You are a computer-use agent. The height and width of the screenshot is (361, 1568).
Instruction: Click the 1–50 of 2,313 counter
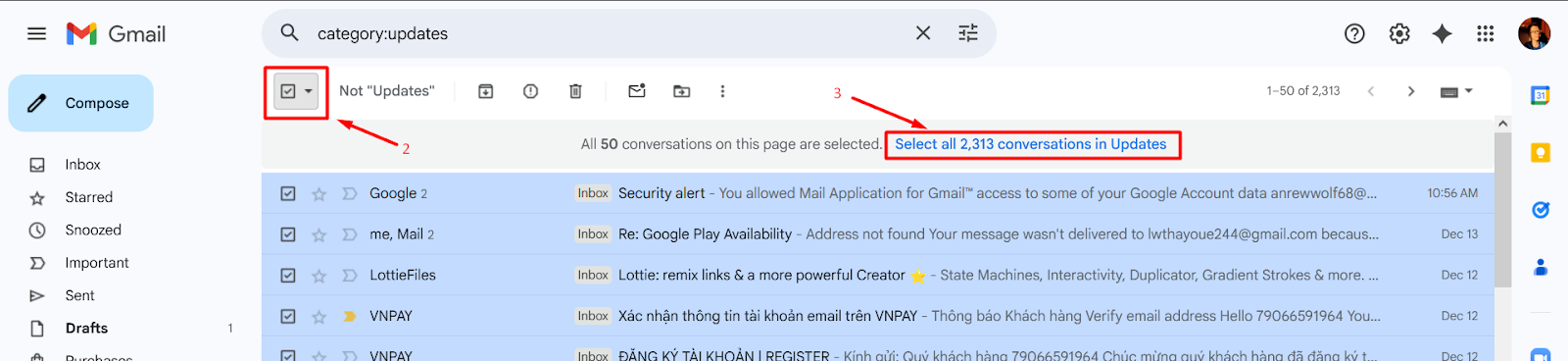point(1303,91)
